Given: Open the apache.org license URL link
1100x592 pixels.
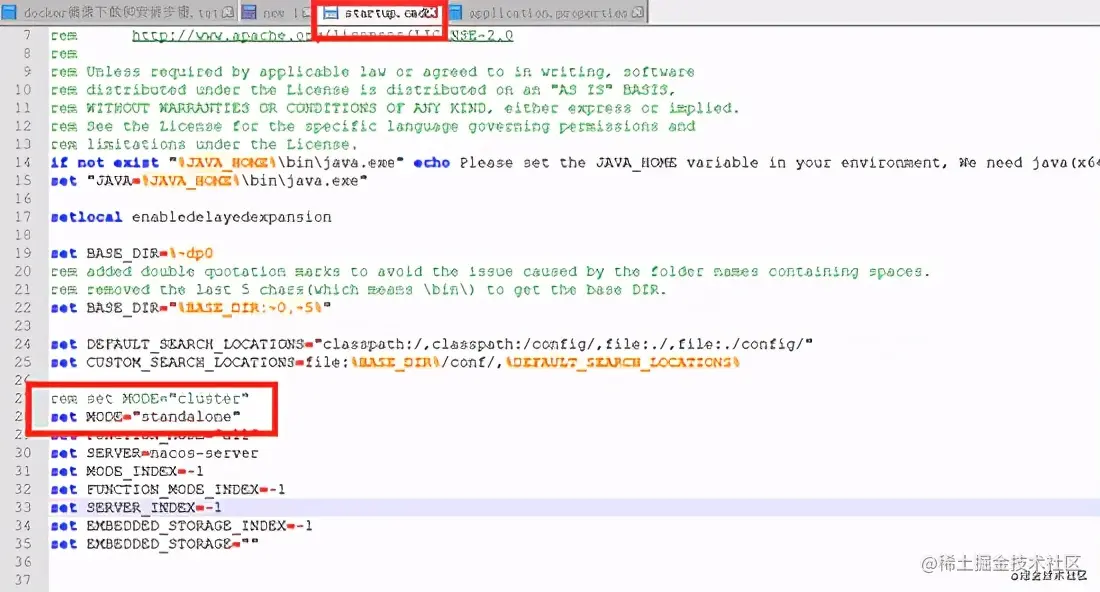Looking at the screenshot, I should (323, 35).
